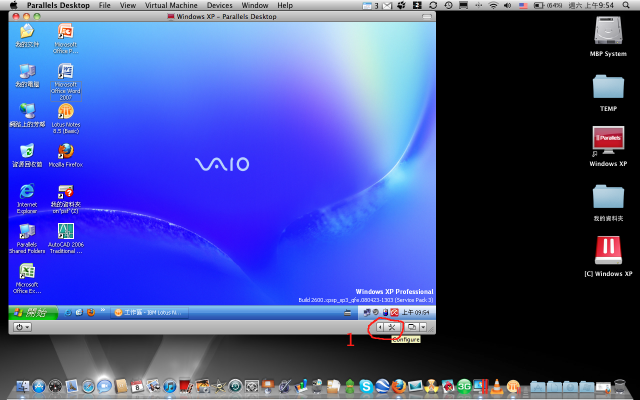Select the Network Places icon in Windows XP

pyautogui.click(x=27, y=116)
